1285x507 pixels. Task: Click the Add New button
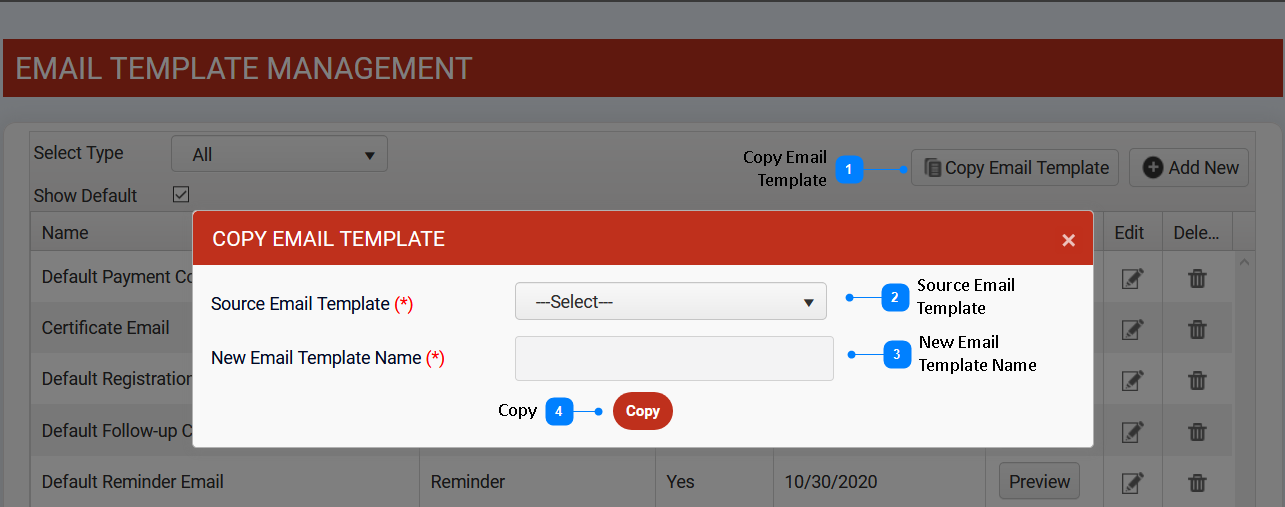(1189, 168)
